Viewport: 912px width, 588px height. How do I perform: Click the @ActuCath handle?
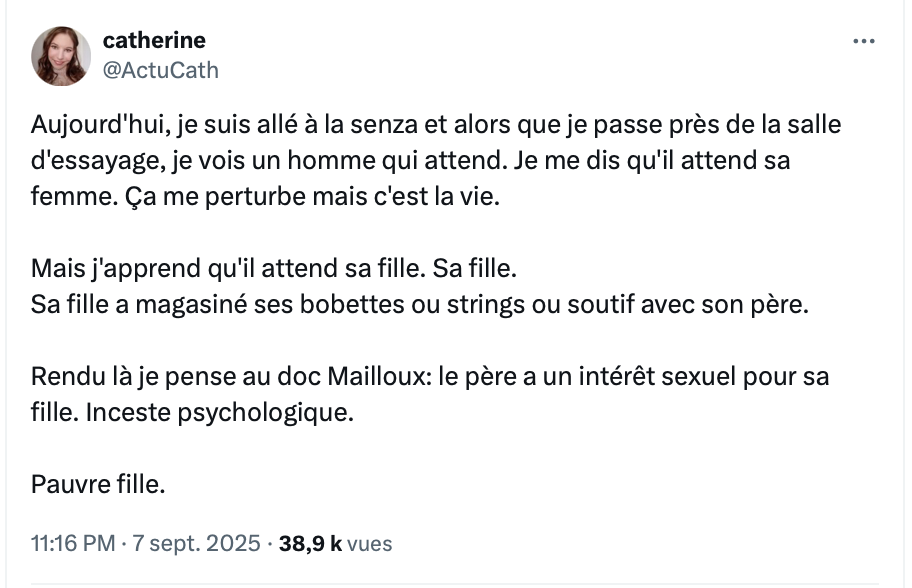pyautogui.click(x=161, y=70)
